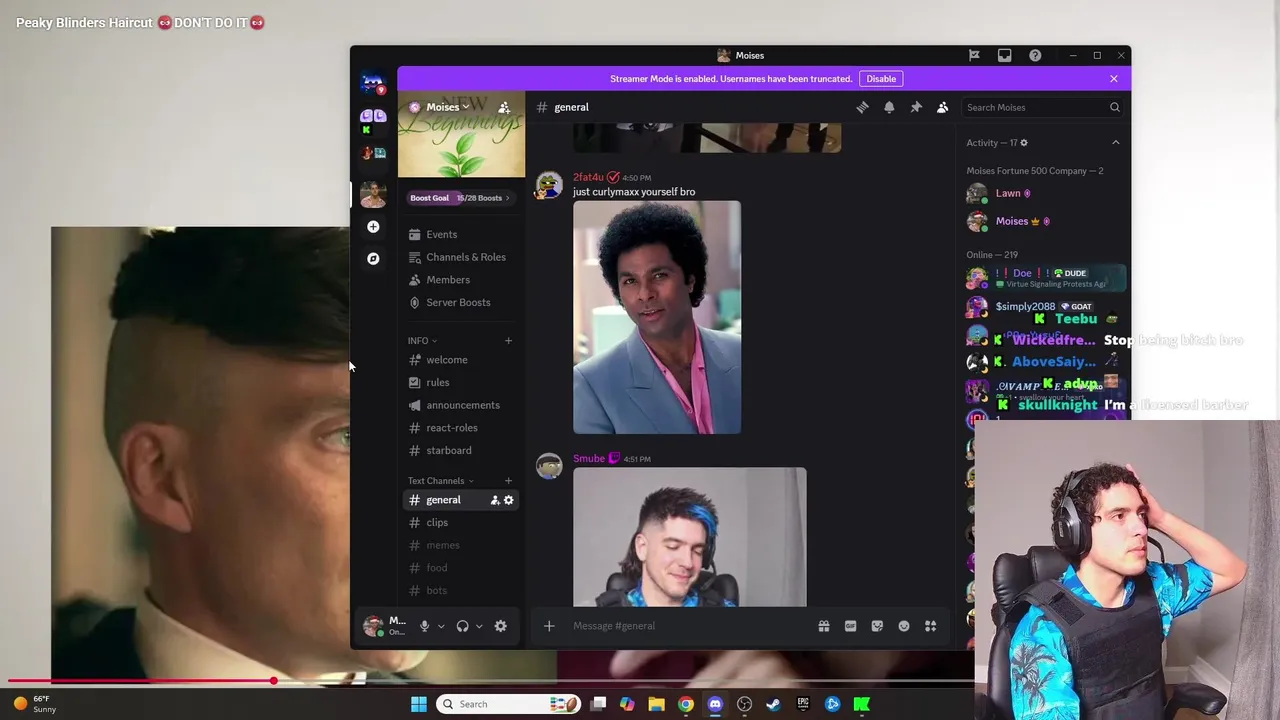Open the server folder with purple icons

click(x=373, y=122)
